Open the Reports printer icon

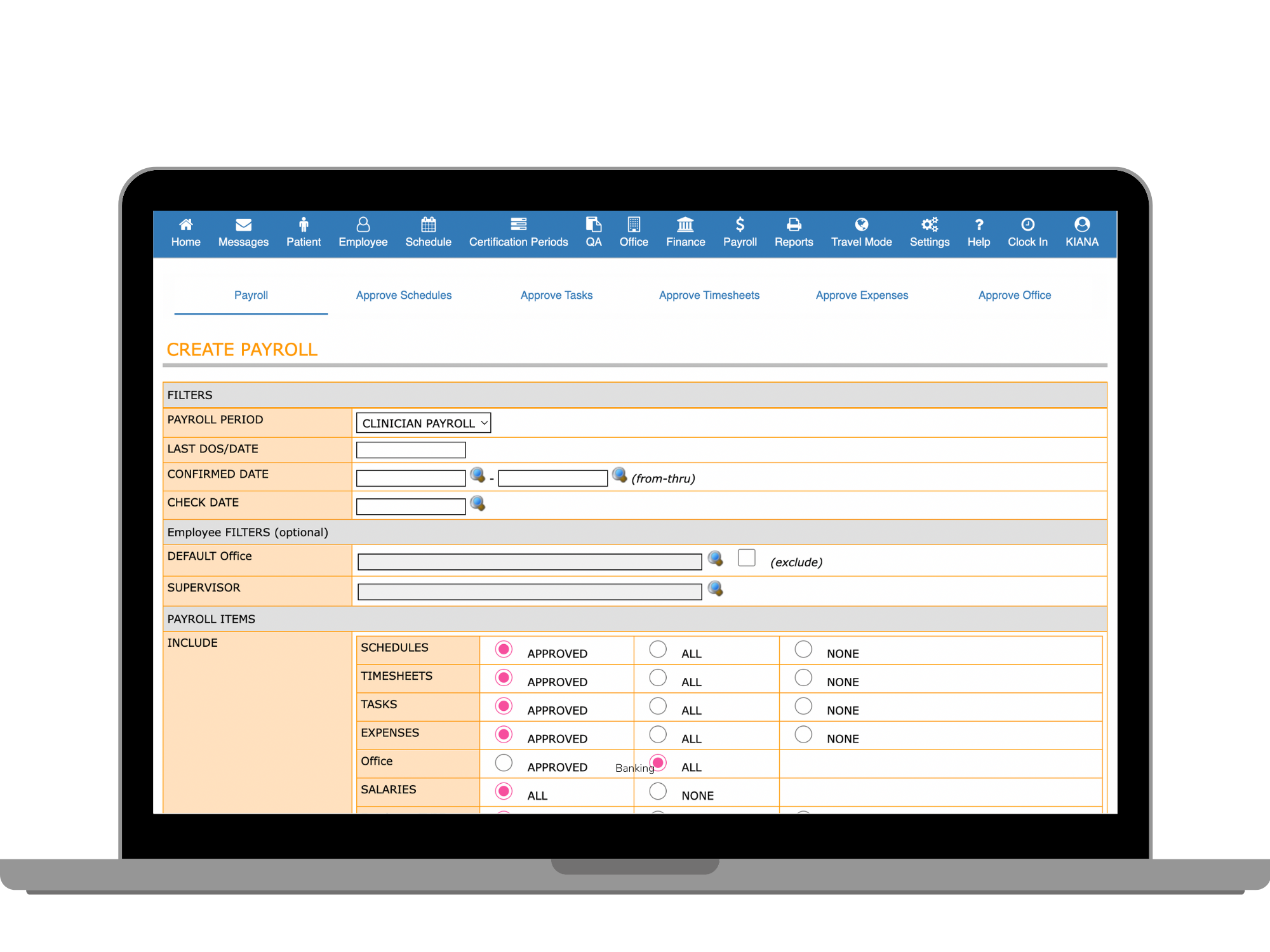pyautogui.click(x=794, y=225)
